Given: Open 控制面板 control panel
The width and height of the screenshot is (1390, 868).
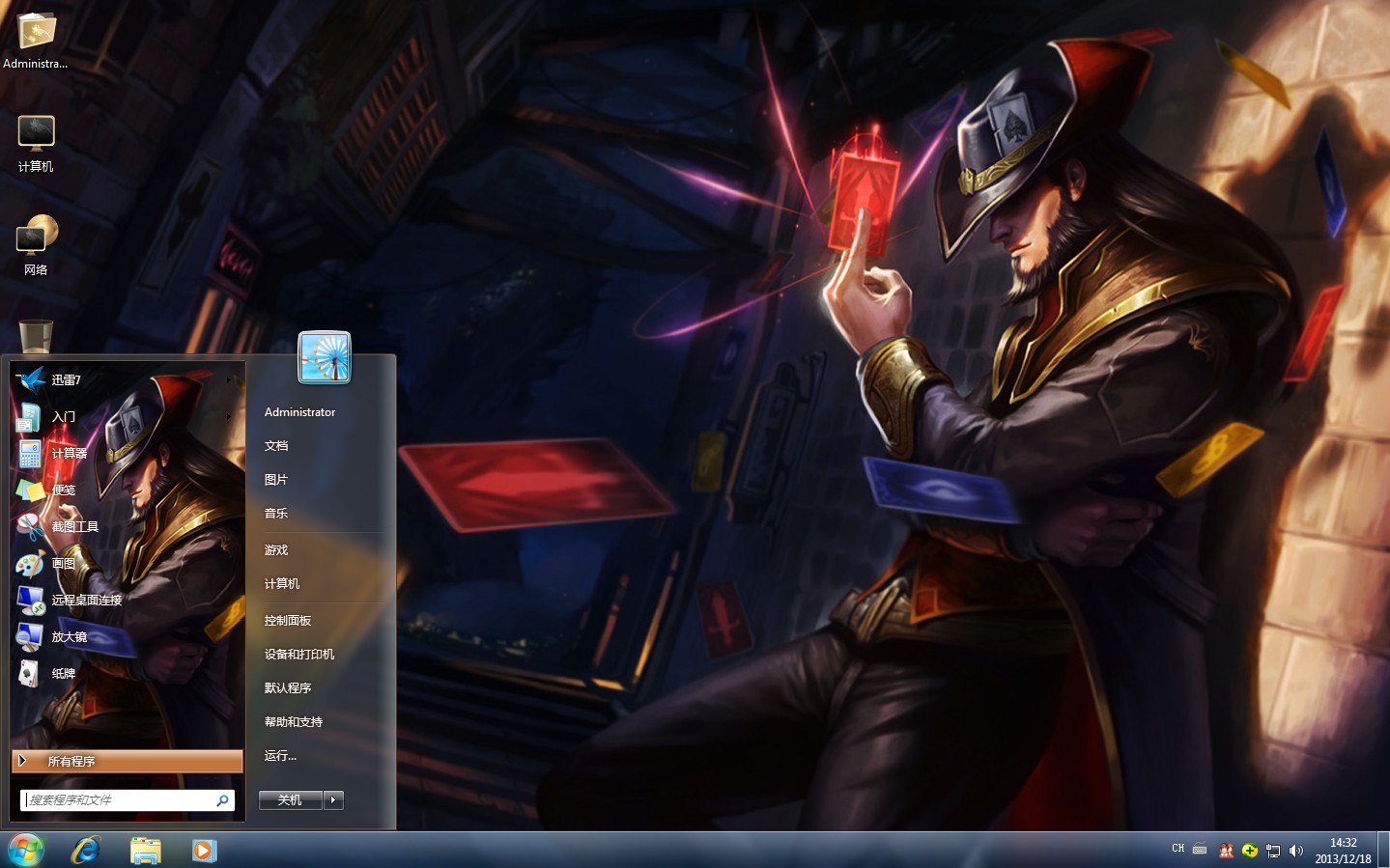Looking at the screenshot, I should pyautogui.click(x=288, y=620).
